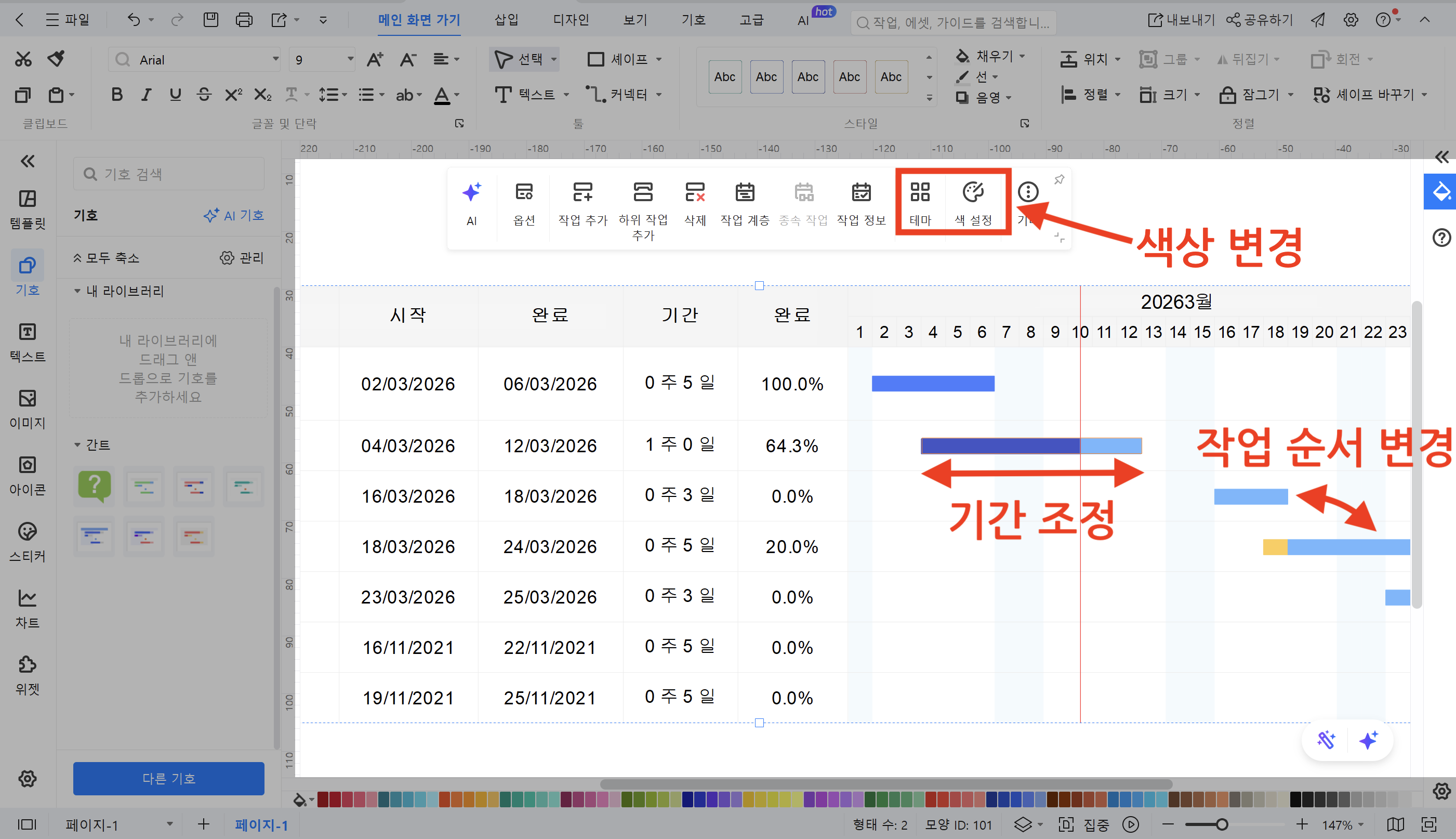
Task: Click the 다른 기호 button
Action: (168, 779)
